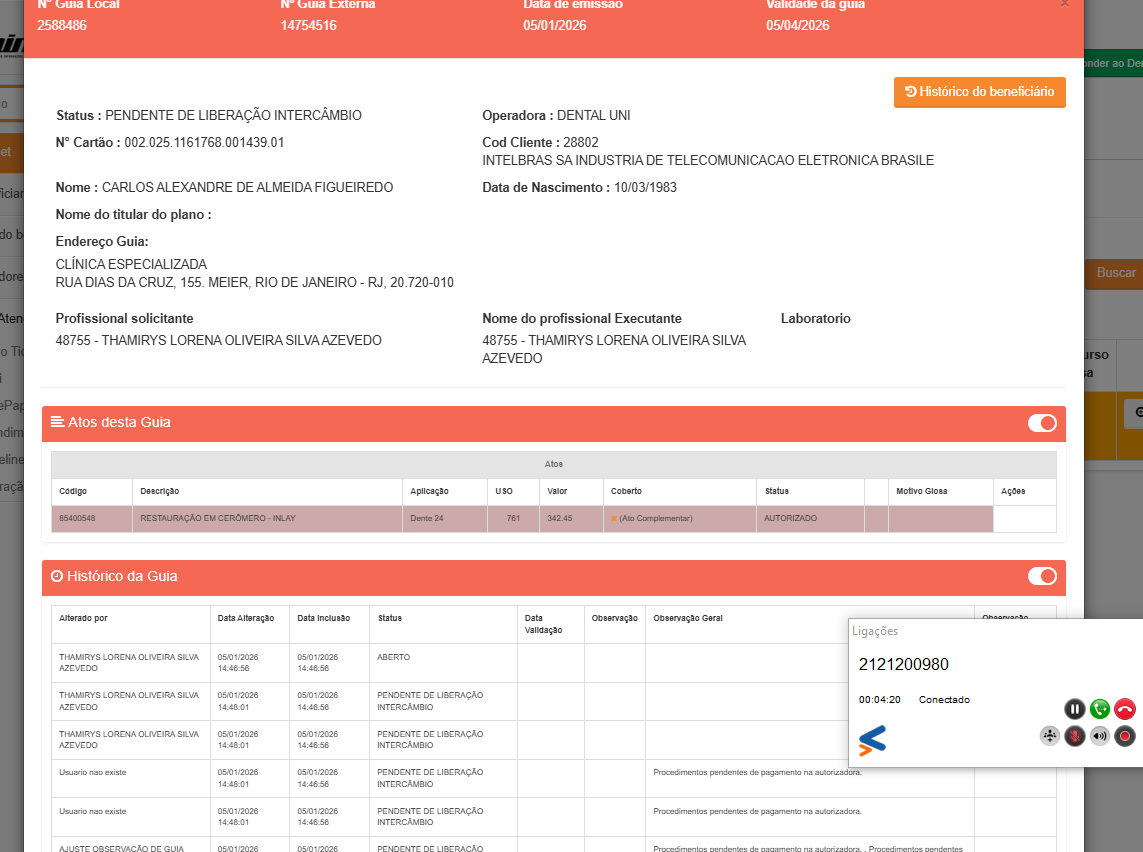Click the Atos desta Guia list icon
The image size is (1143, 852).
(57, 422)
